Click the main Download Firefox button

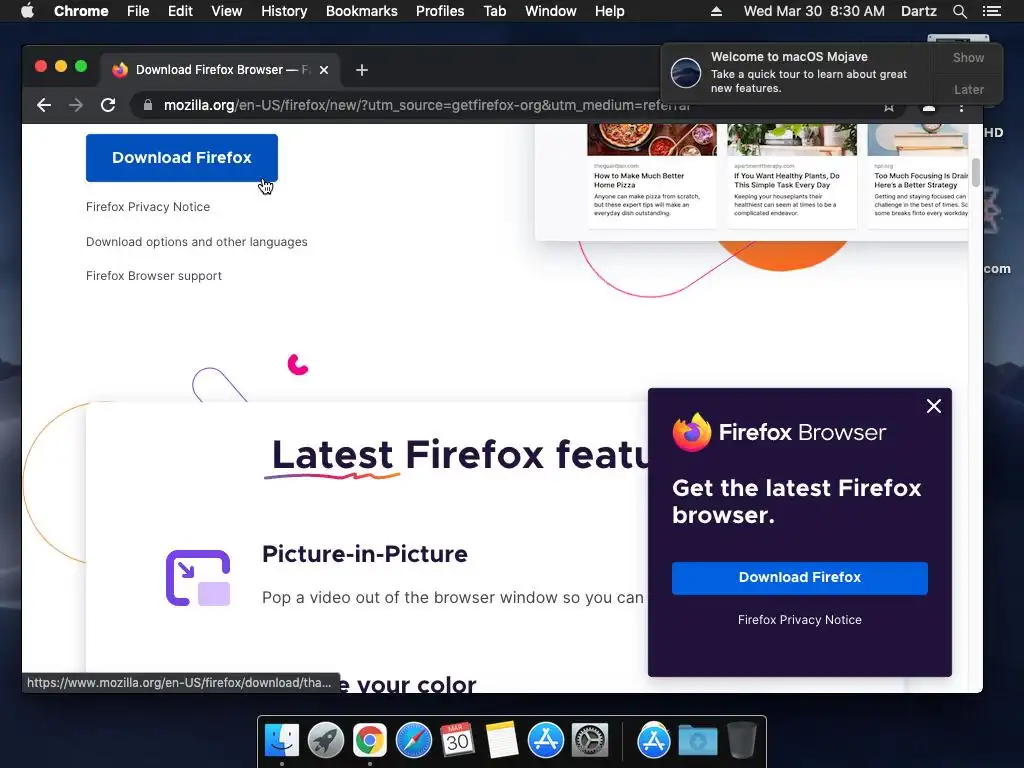pyautogui.click(x=182, y=157)
